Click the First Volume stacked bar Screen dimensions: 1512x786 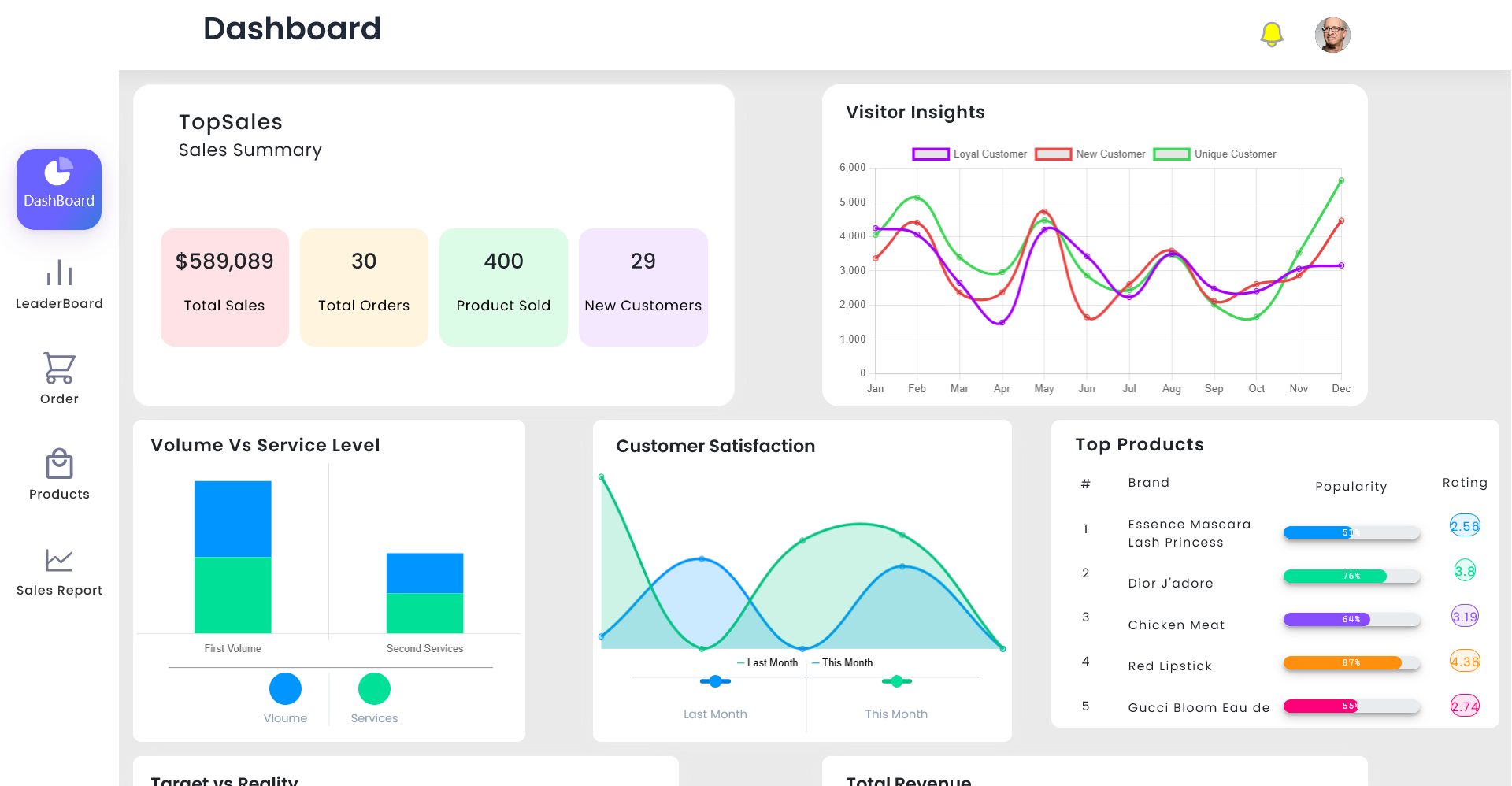point(233,557)
